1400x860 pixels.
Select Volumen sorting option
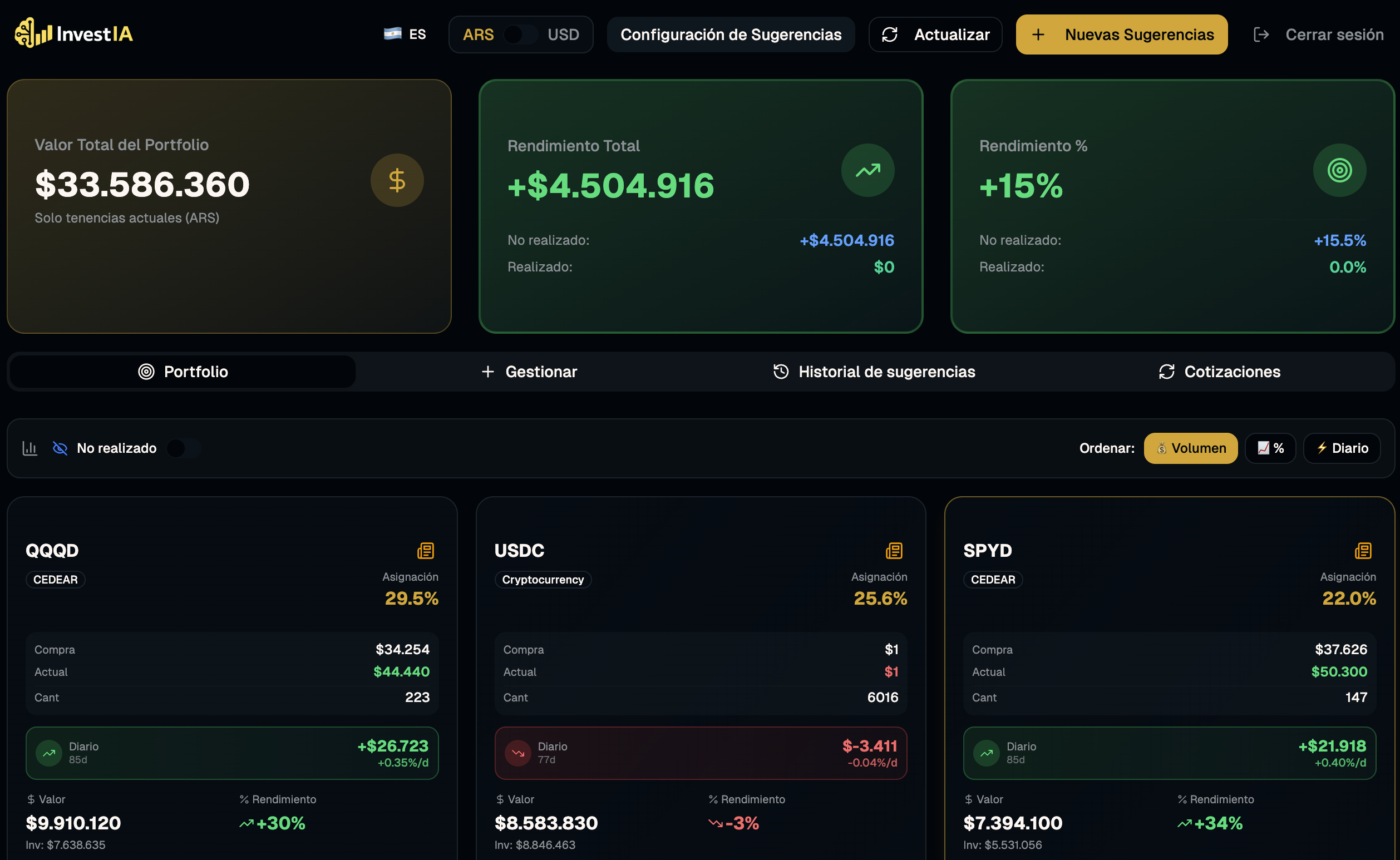pos(1191,448)
